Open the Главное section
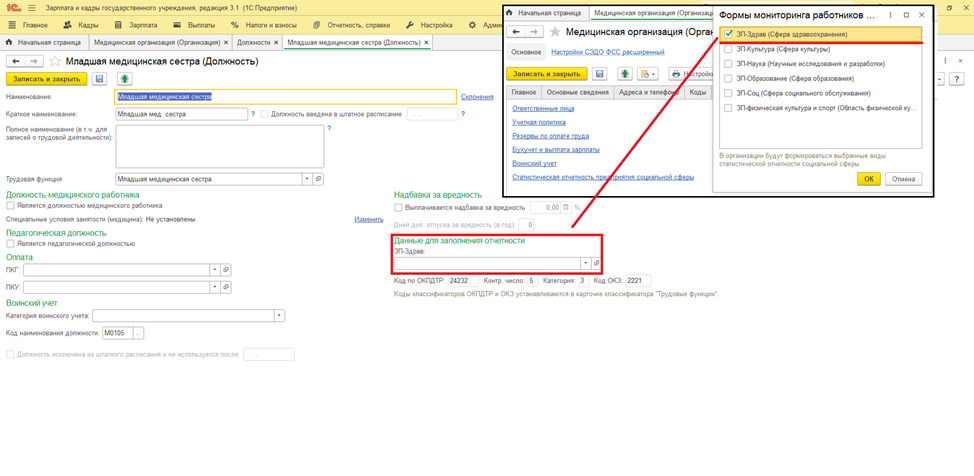This screenshot has width=974, height=476. click(30, 25)
